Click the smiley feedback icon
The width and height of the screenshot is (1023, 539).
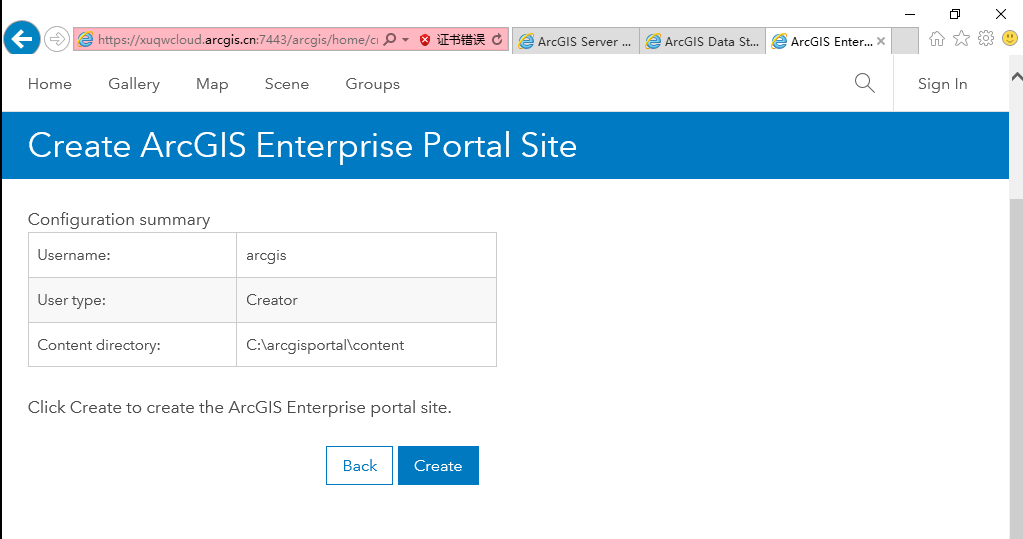pyautogui.click(x=1010, y=38)
